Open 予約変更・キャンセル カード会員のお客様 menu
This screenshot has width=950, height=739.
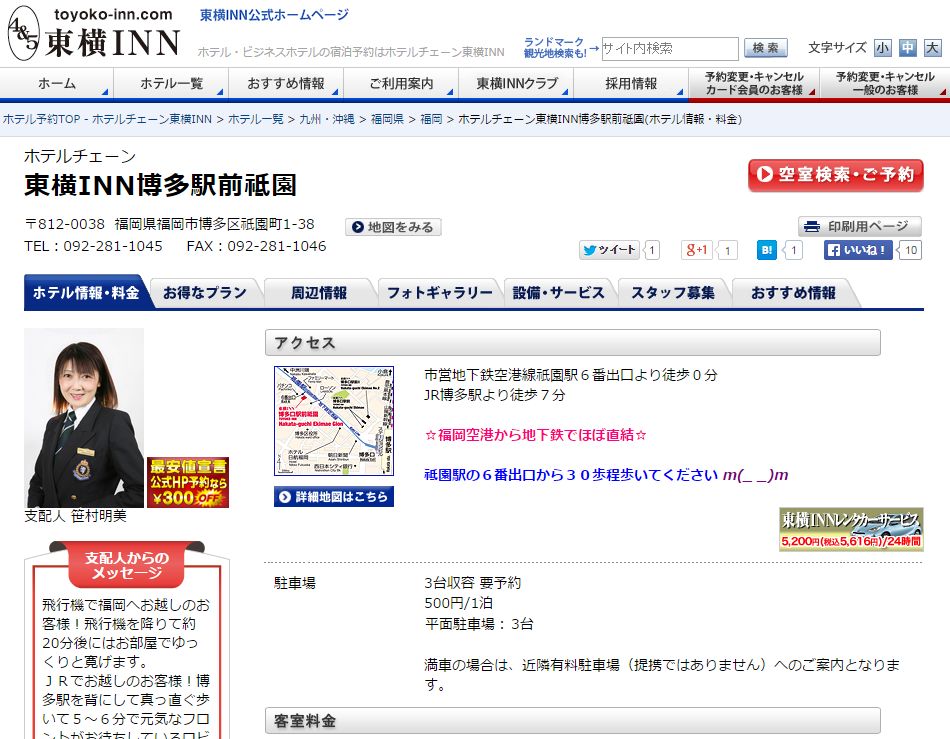[754, 84]
